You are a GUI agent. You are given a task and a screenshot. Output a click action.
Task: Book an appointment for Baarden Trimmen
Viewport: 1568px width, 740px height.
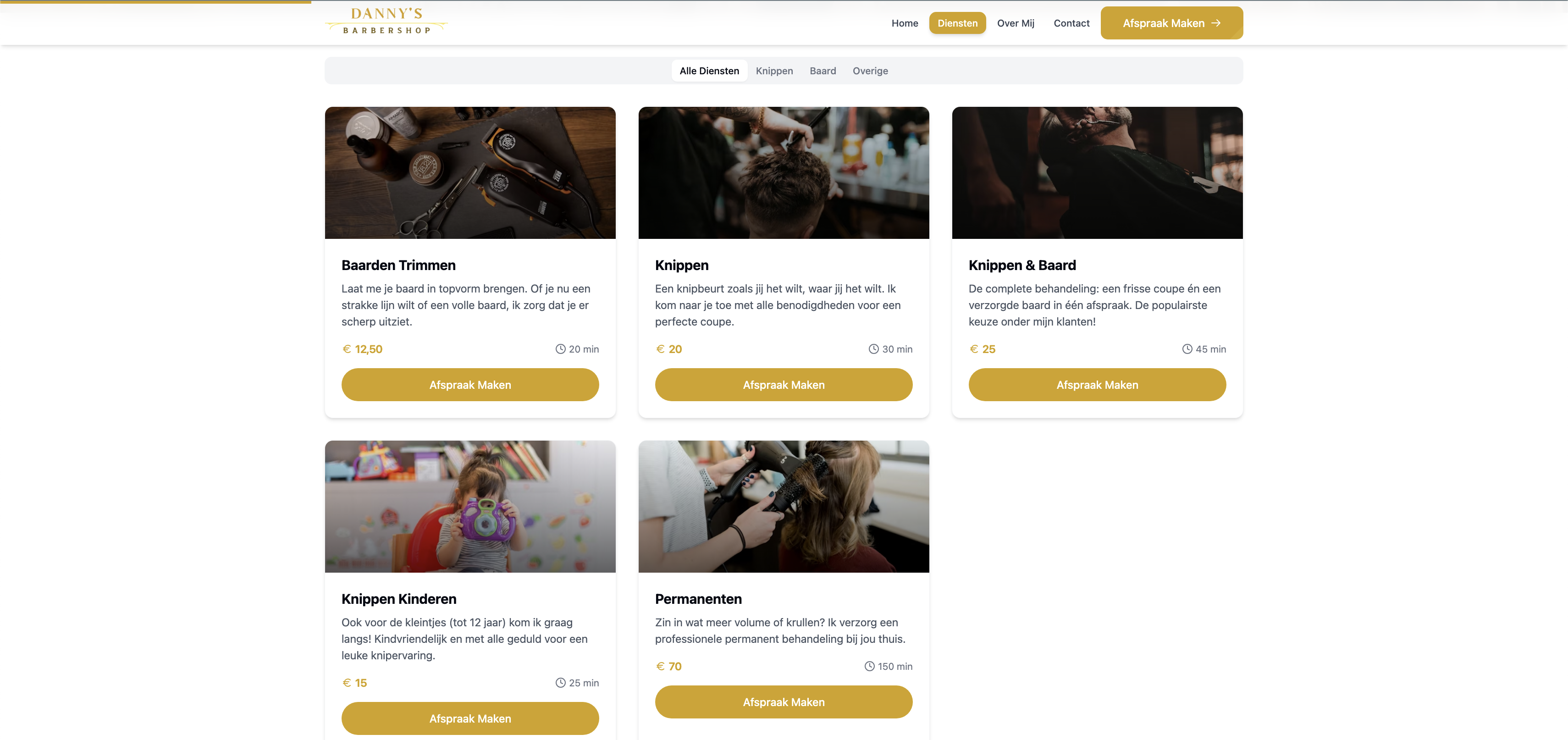point(470,385)
